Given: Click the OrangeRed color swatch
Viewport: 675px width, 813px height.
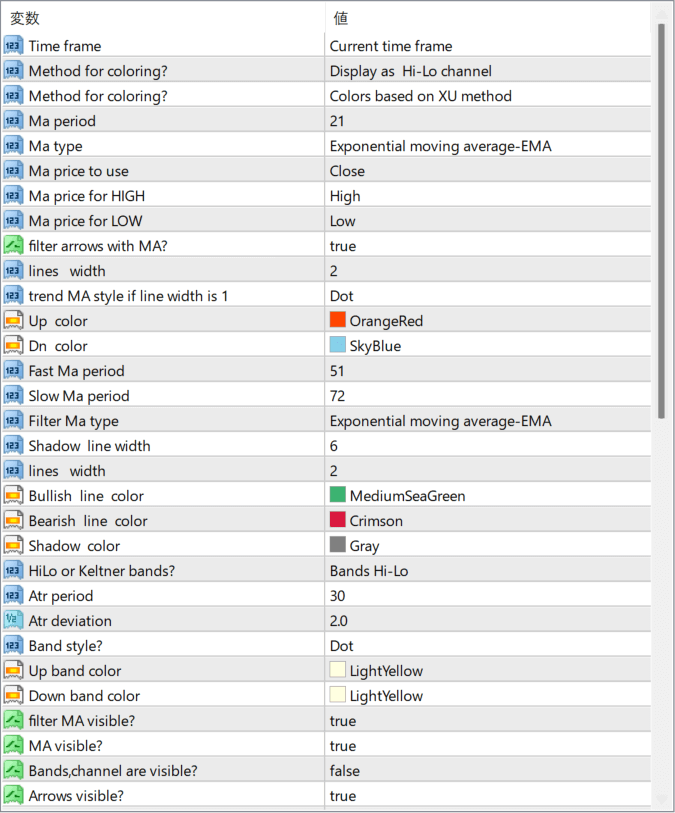Looking at the screenshot, I should click(338, 321).
